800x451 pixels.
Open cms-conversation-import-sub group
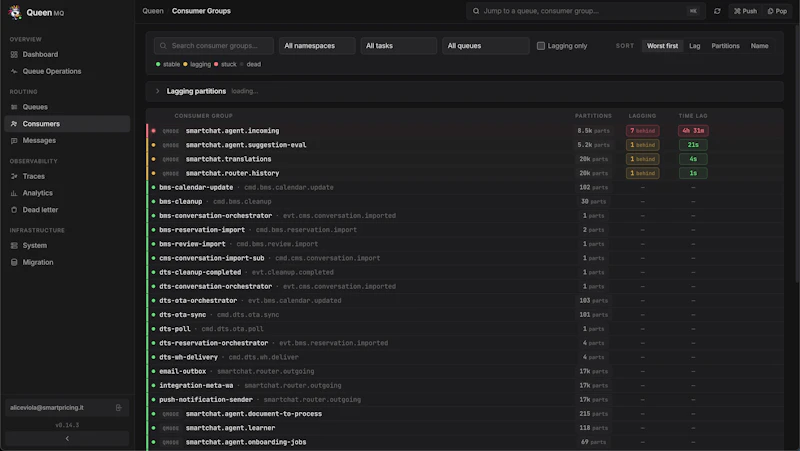pos(211,258)
